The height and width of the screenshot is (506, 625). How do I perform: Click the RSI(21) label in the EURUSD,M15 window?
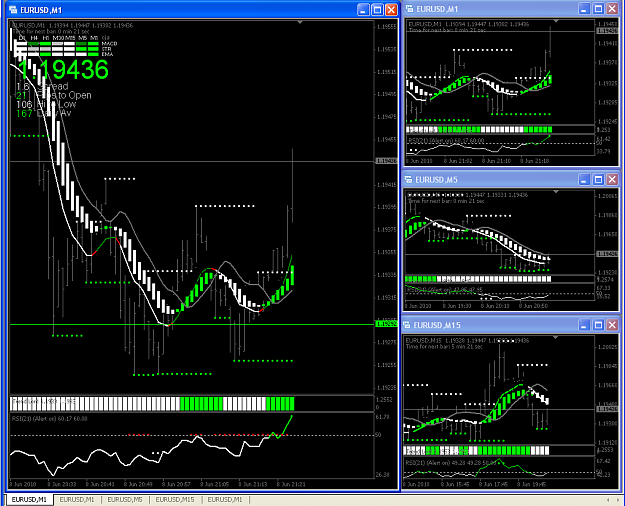pyautogui.click(x=450, y=463)
